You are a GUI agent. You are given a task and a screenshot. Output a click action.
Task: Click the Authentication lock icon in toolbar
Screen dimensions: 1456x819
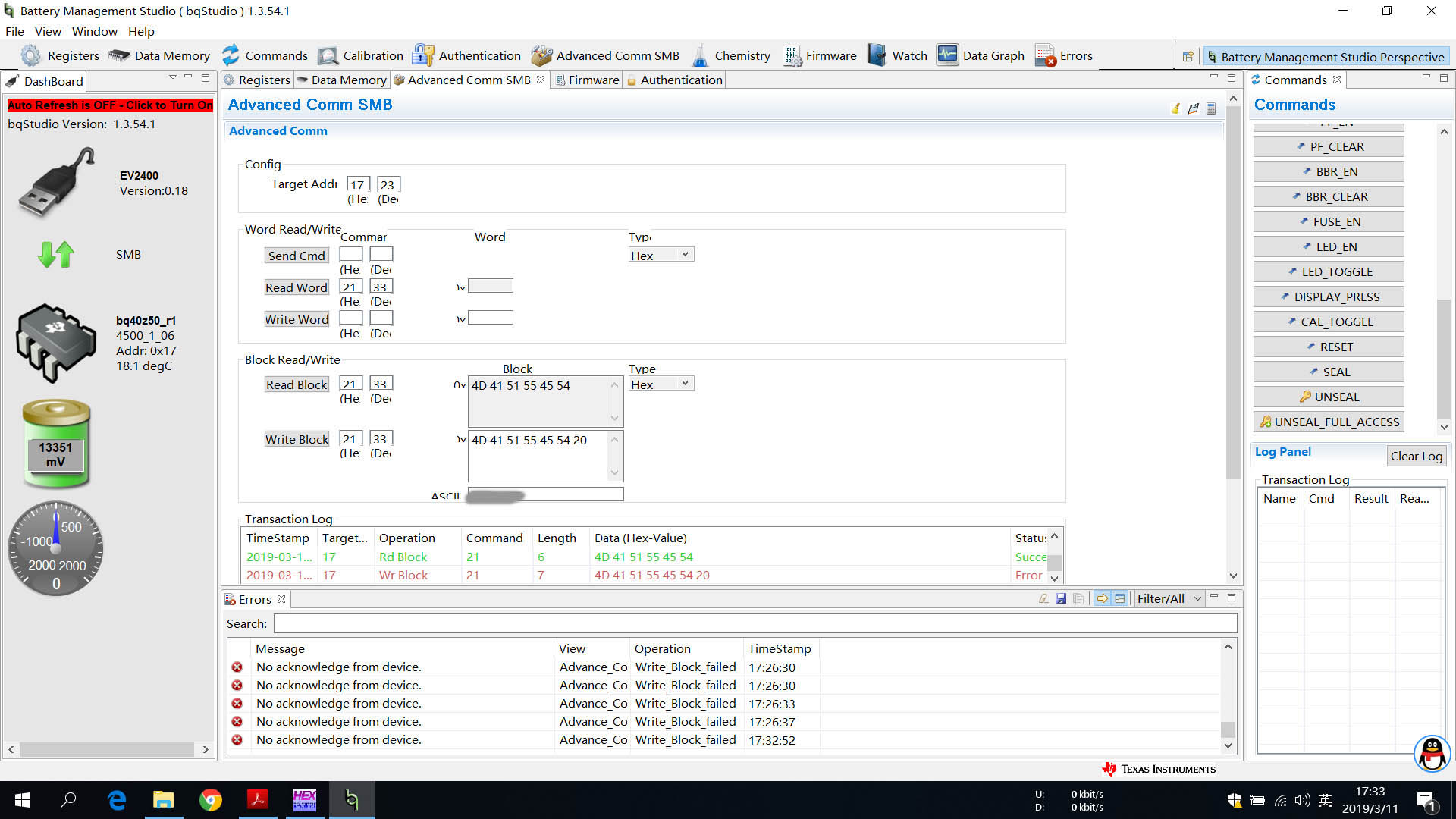click(x=423, y=55)
